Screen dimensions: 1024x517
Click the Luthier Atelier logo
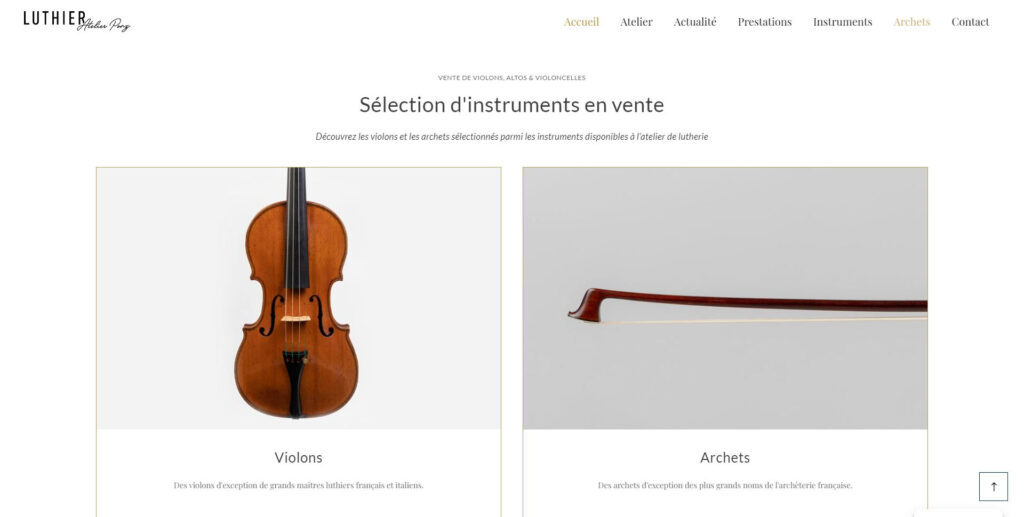pyautogui.click(x=77, y=21)
